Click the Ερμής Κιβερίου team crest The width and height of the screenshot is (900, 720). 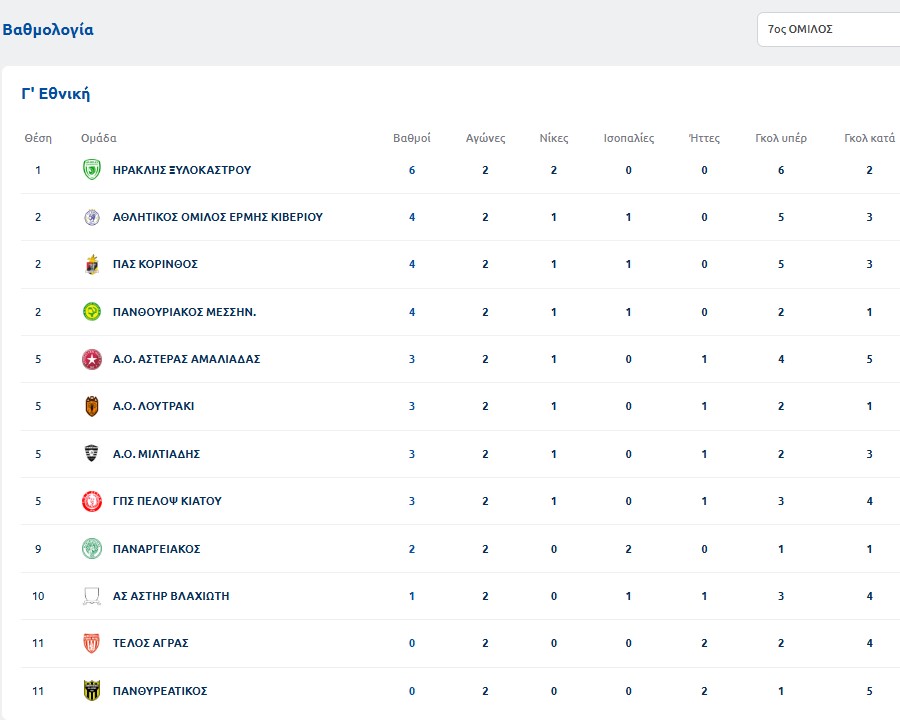click(x=92, y=217)
